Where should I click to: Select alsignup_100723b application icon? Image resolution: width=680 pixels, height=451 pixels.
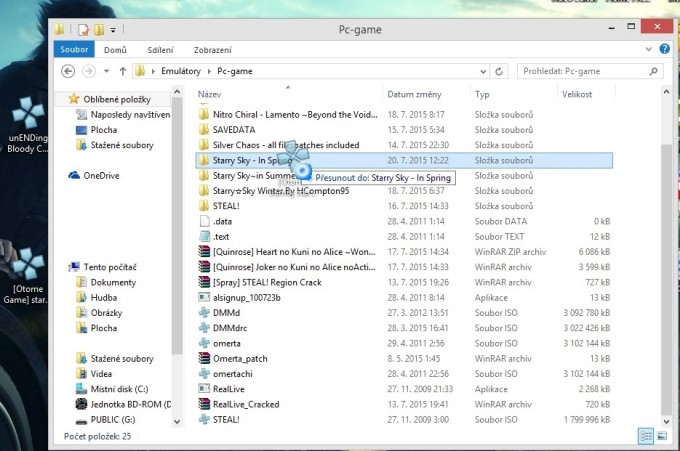(x=204, y=297)
